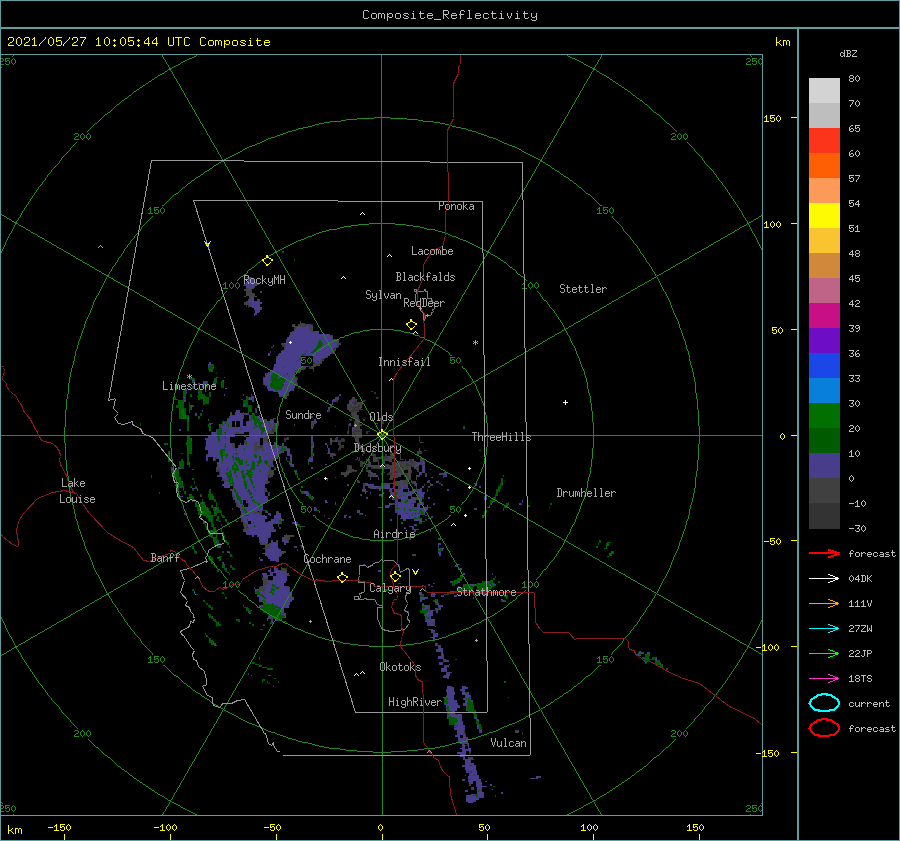This screenshot has width=900, height=841.
Task: Click the yellow diamond marker near RockyMH
Action: tap(267, 261)
